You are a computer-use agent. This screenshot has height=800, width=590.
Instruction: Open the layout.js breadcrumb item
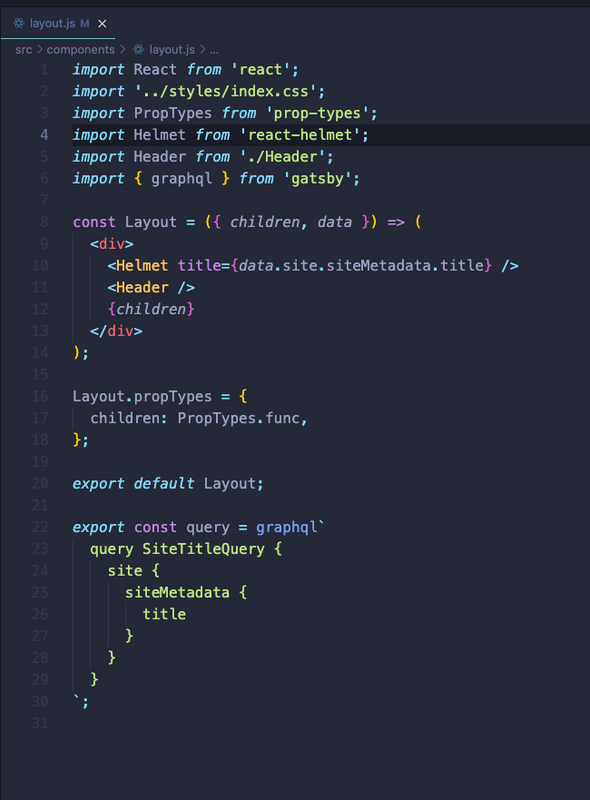[172, 49]
